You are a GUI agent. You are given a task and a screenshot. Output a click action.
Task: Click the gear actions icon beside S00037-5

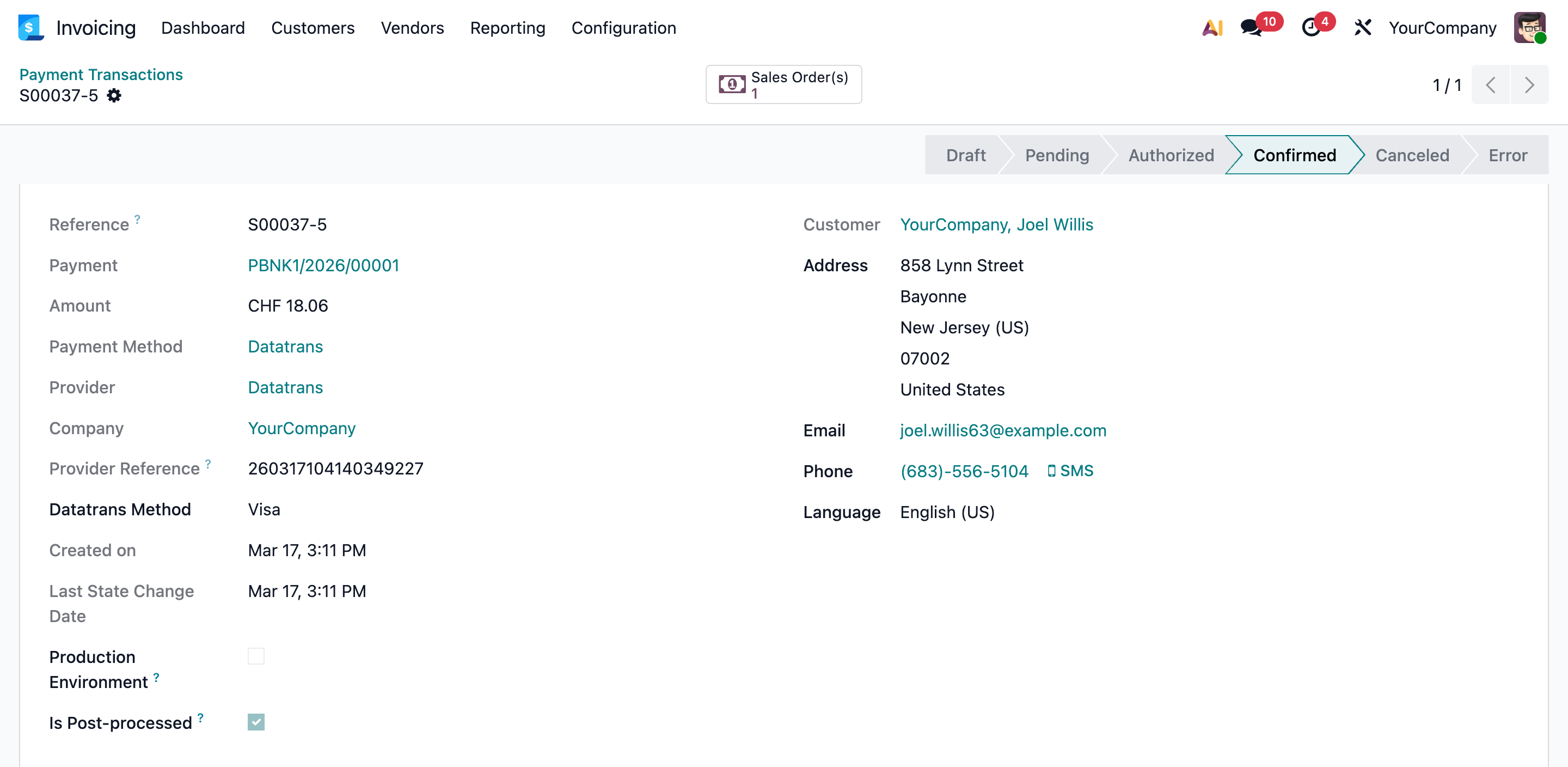114,96
